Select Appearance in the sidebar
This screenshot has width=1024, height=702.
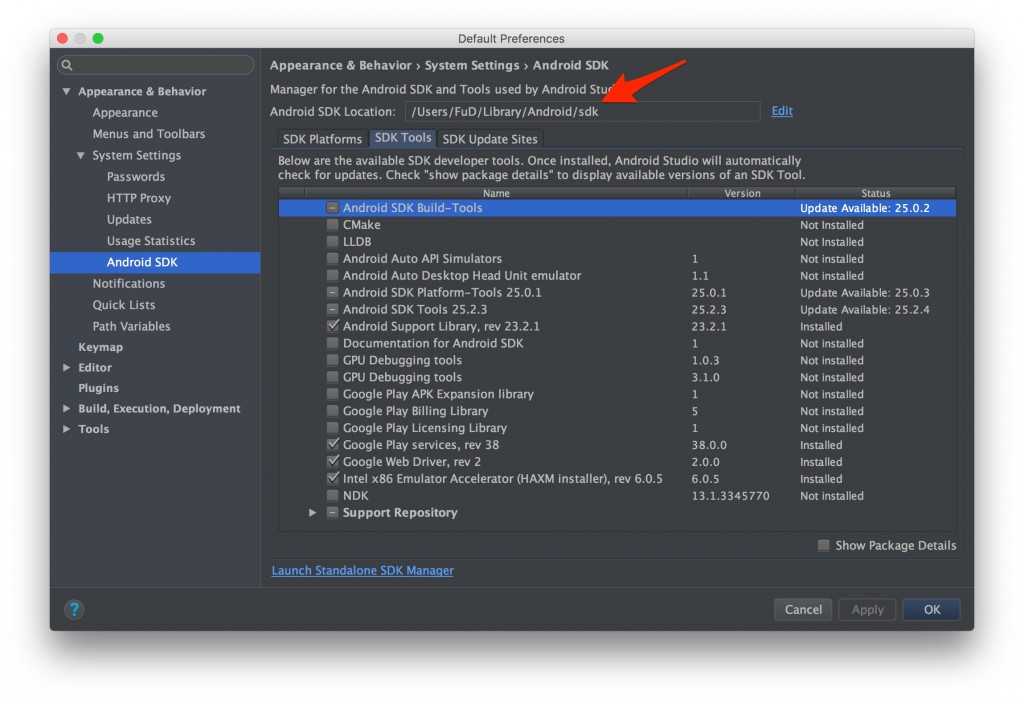[125, 112]
